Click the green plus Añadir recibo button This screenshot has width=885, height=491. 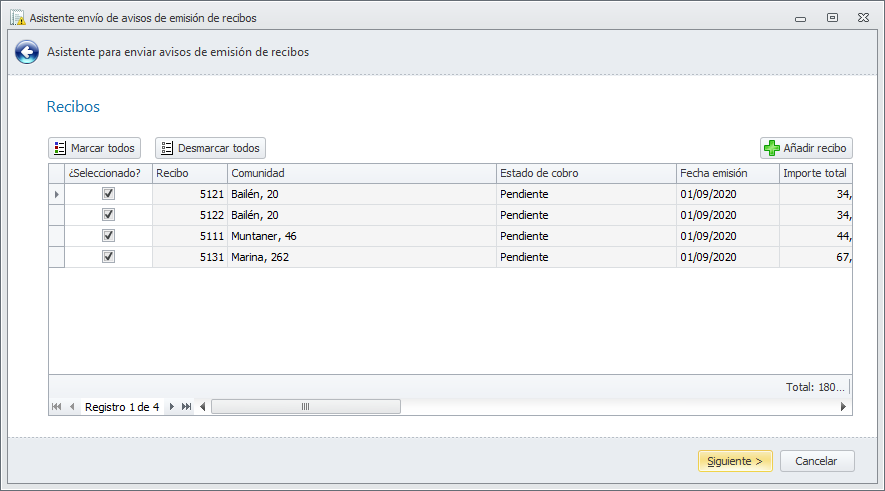(806, 148)
